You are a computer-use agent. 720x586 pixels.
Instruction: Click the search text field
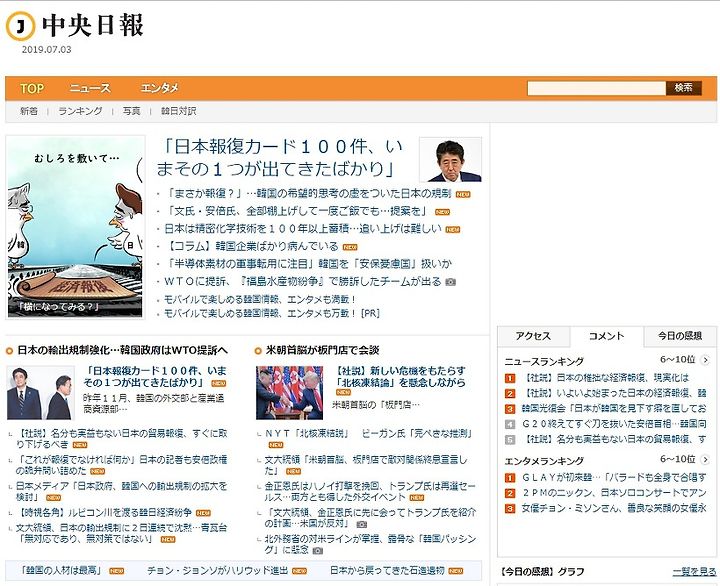pos(596,88)
